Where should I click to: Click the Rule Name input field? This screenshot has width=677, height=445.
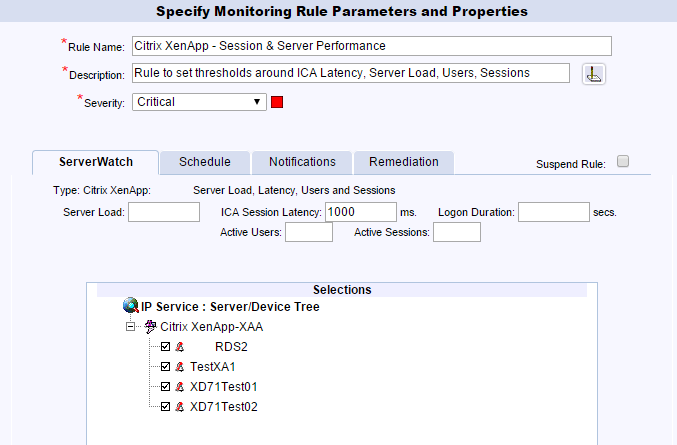[x=372, y=46]
